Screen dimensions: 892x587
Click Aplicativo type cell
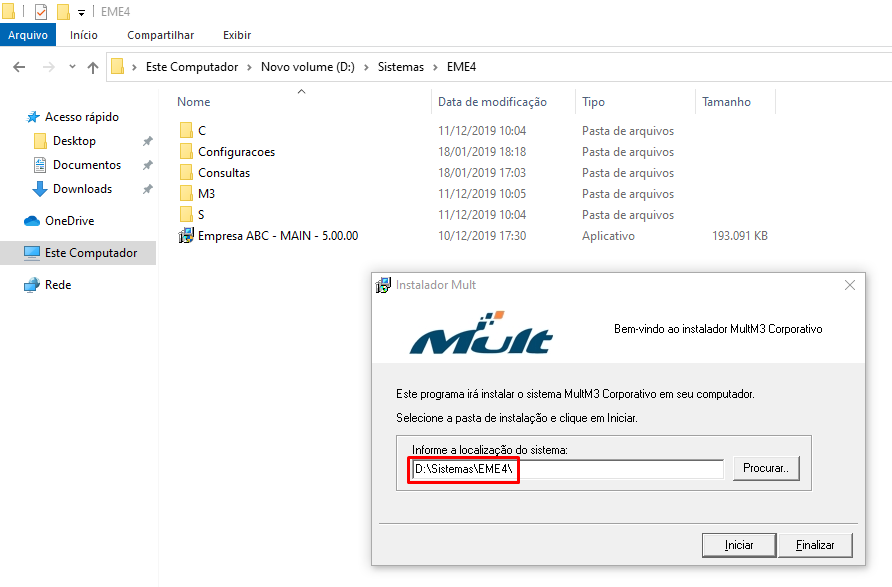[608, 236]
